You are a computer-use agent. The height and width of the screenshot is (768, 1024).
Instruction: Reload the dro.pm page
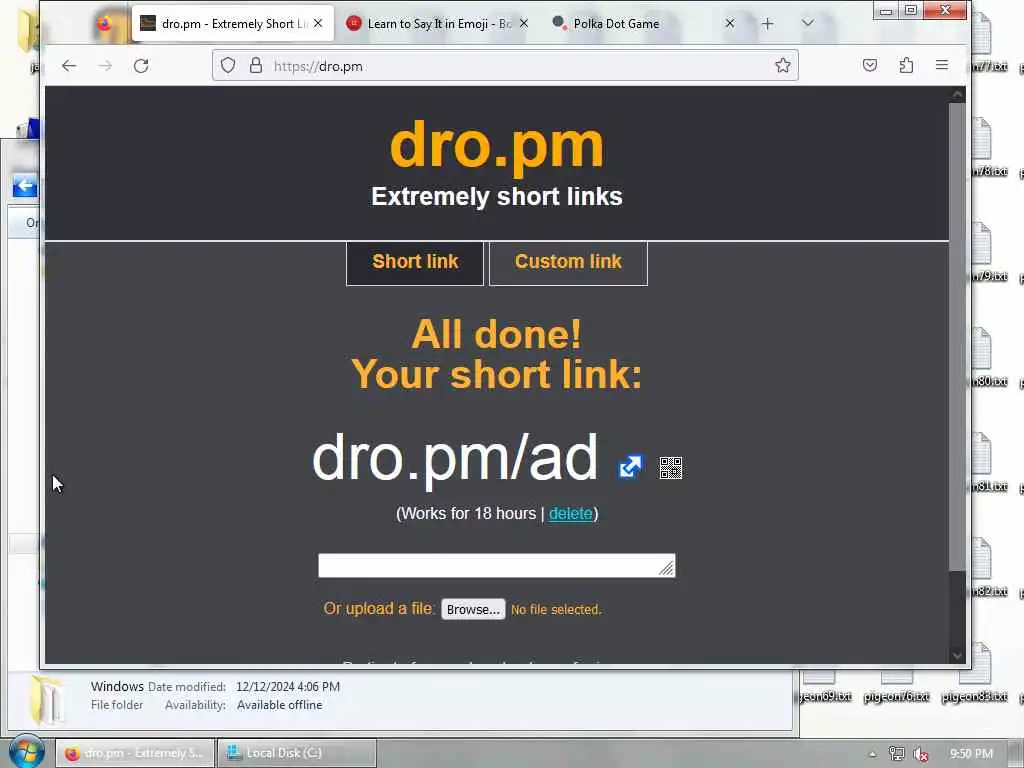coord(141,66)
